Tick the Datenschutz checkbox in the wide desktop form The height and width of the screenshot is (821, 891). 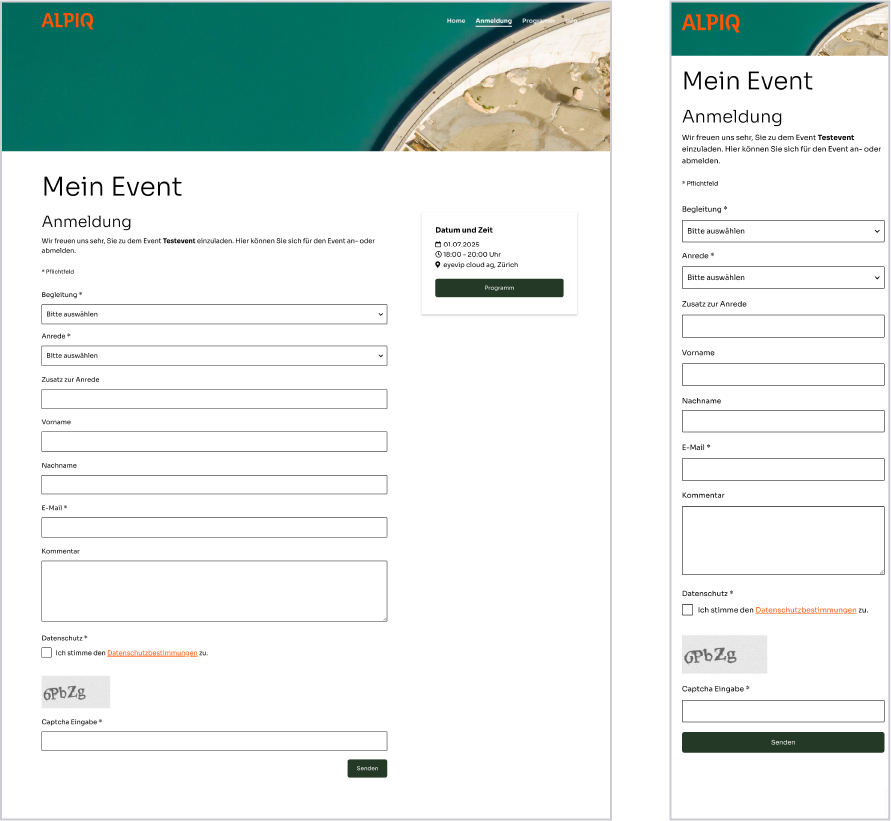(47, 652)
